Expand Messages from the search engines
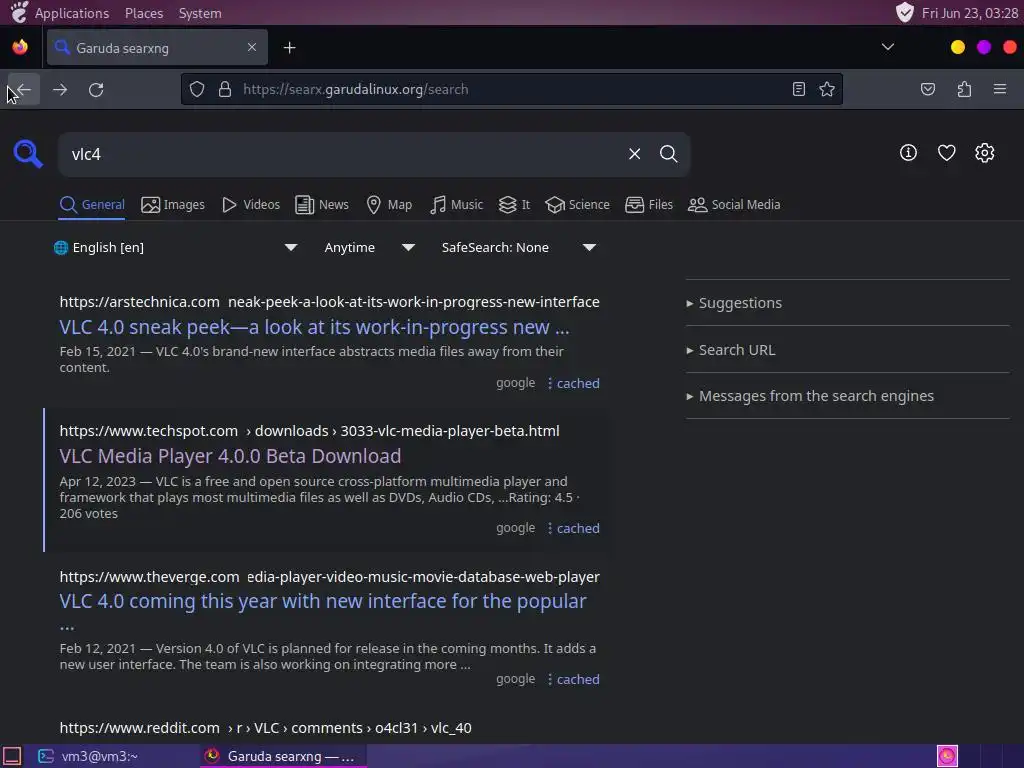This screenshot has width=1024, height=768. click(x=810, y=396)
